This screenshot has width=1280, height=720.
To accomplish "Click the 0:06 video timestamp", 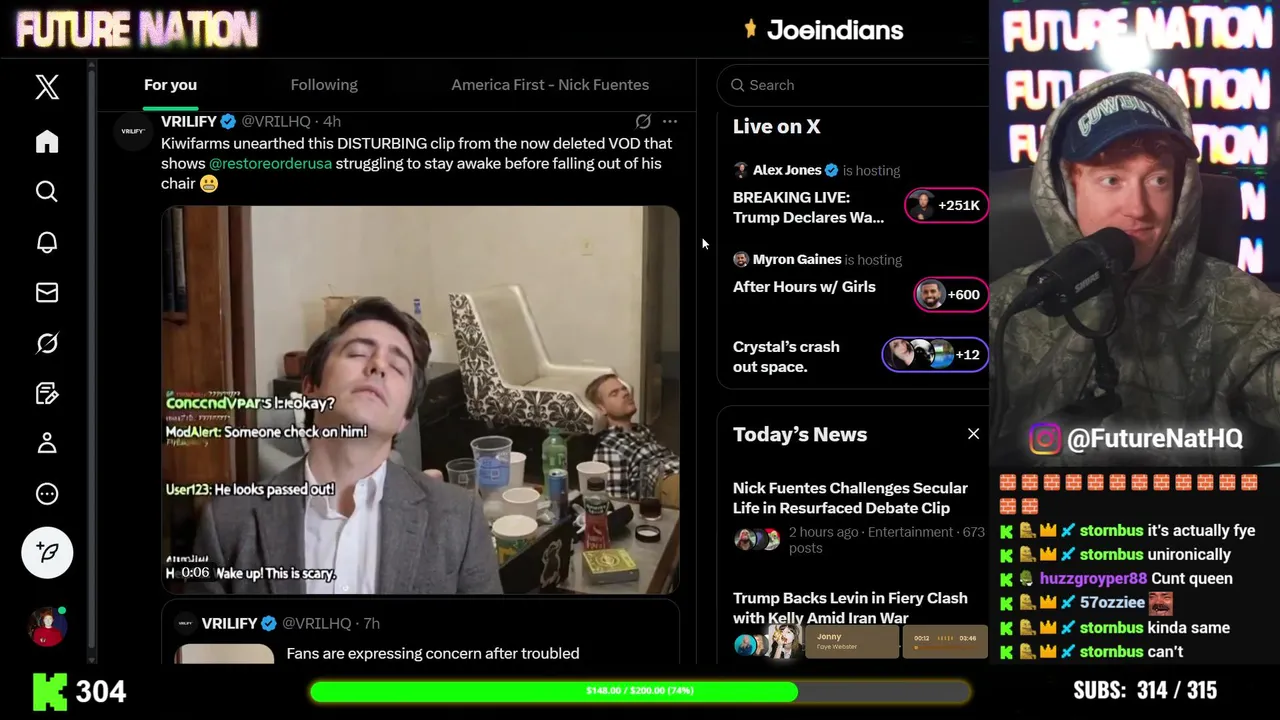I will 195,572.
